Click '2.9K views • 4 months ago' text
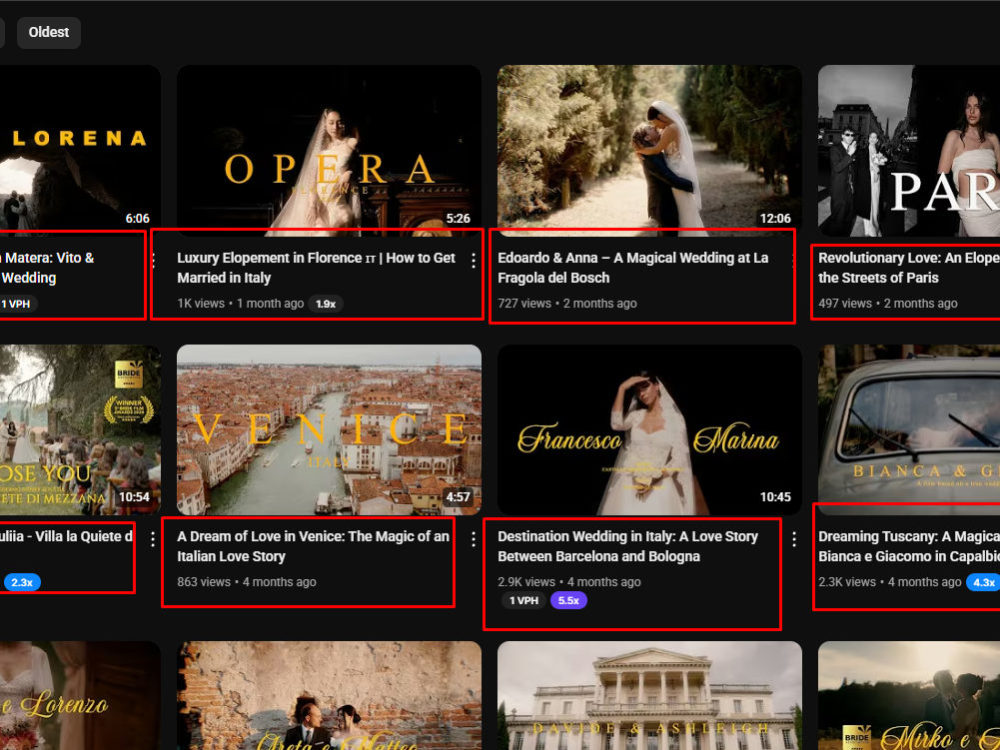 click(x=569, y=582)
